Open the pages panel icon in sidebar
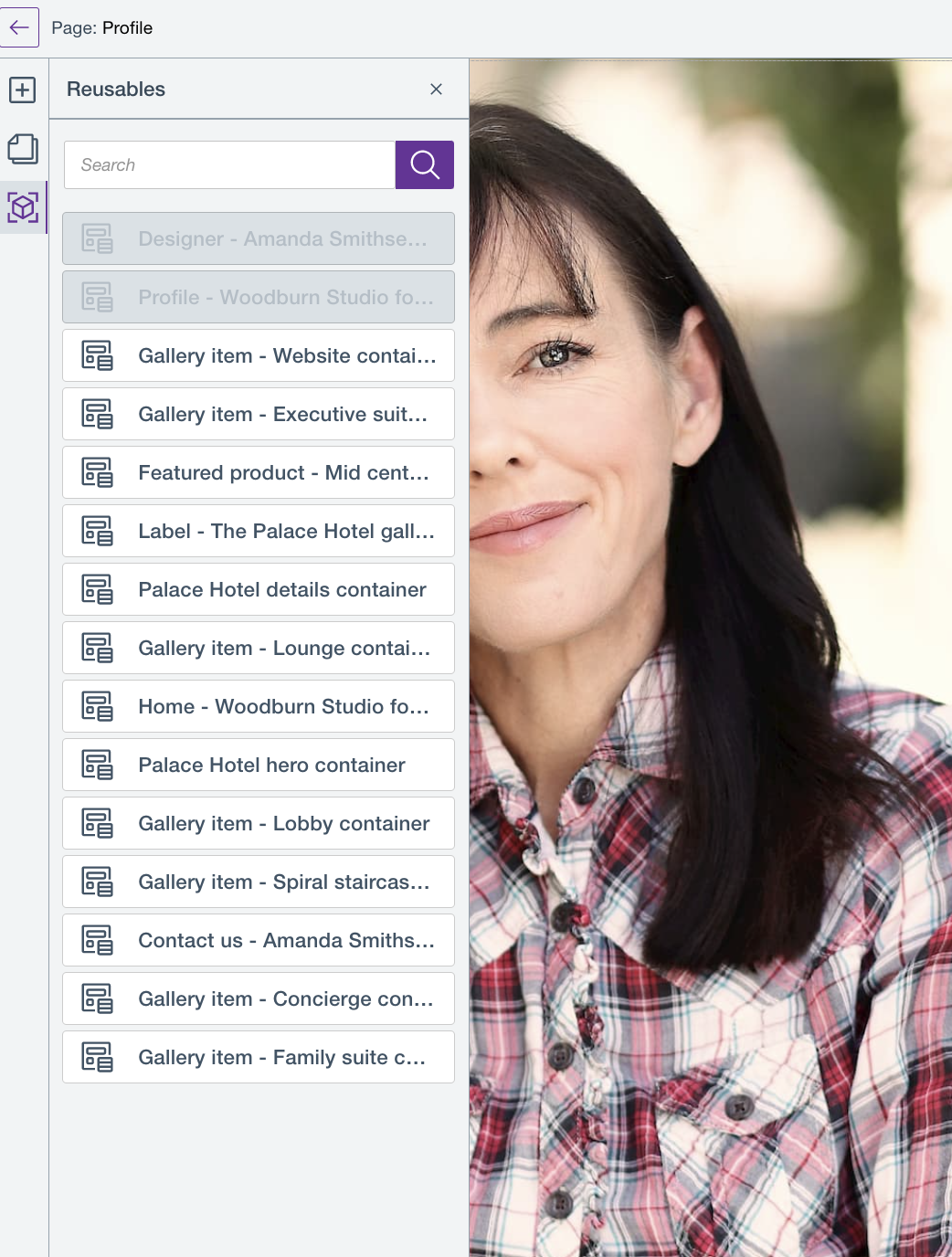 (23, 149)
